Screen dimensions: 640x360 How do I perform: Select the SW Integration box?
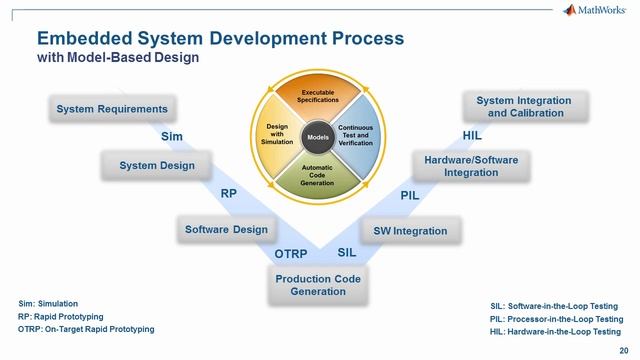tap(410, 231)
